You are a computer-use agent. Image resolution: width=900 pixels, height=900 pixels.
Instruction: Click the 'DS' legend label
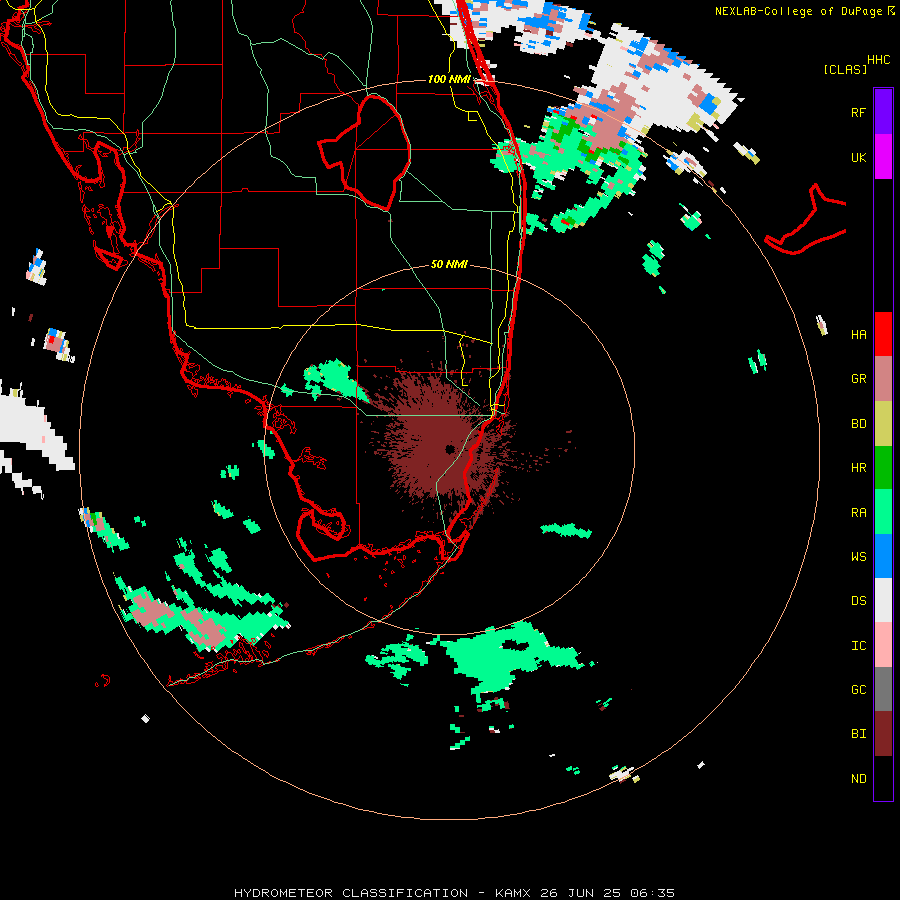[x=858, y=600]
